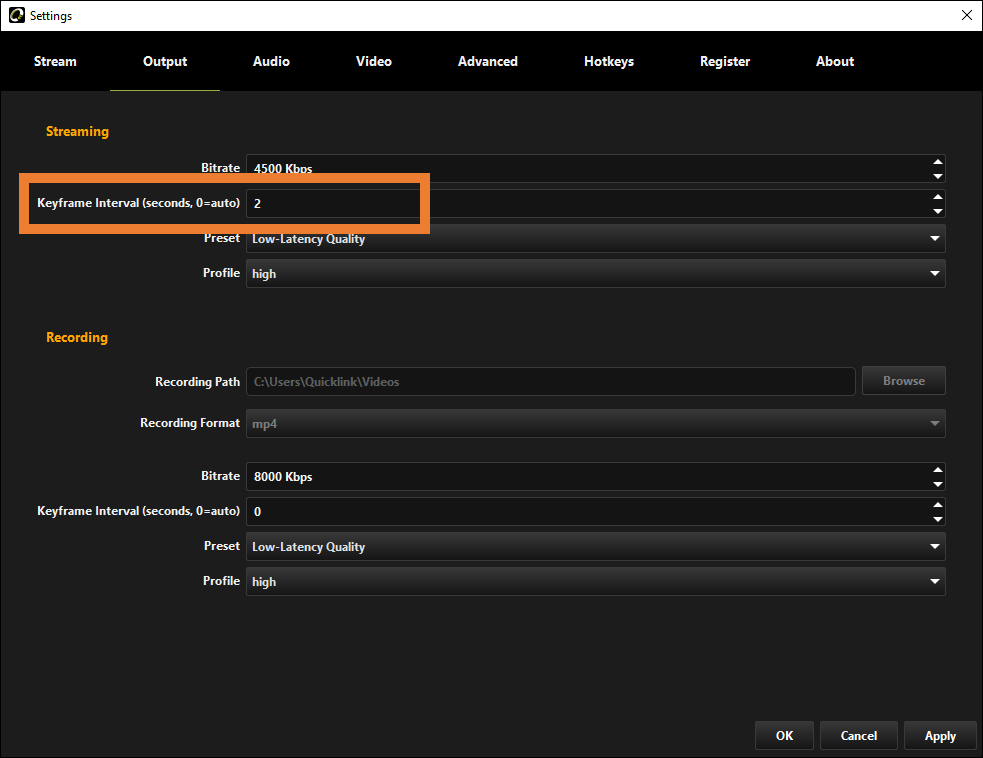
Task: Click the Cancel button
Action: tap(859, 735)
